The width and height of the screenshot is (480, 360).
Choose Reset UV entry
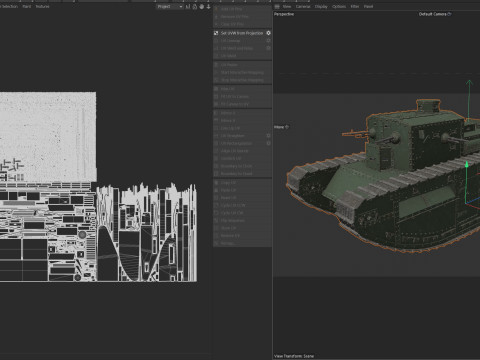tap(242, 198)
